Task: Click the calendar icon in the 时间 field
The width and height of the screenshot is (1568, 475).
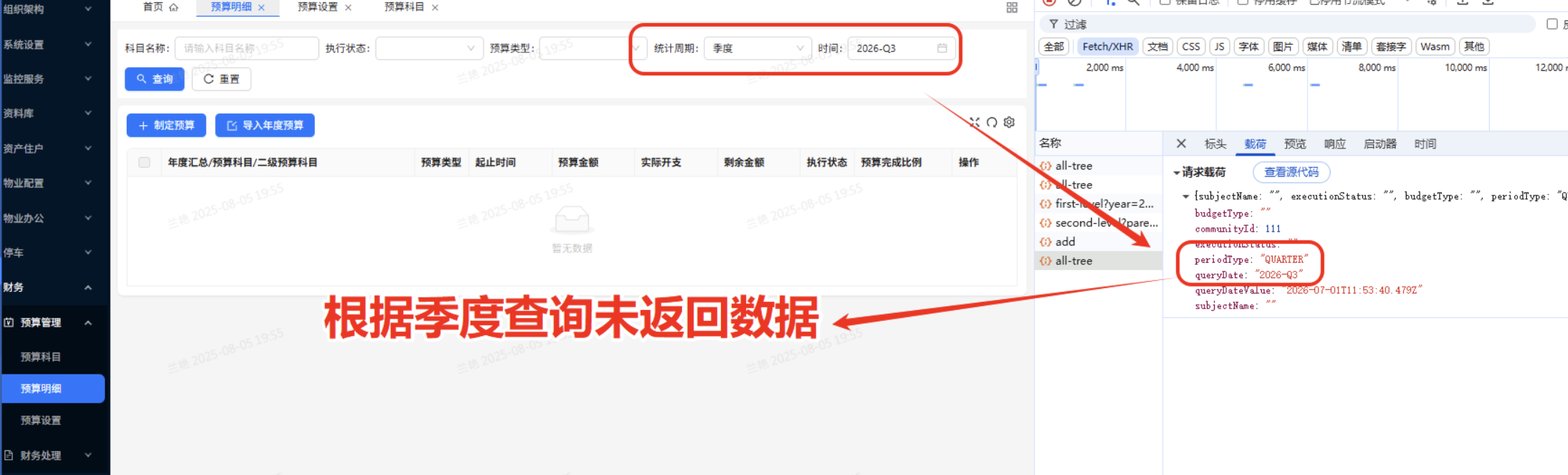Action: 942,49
